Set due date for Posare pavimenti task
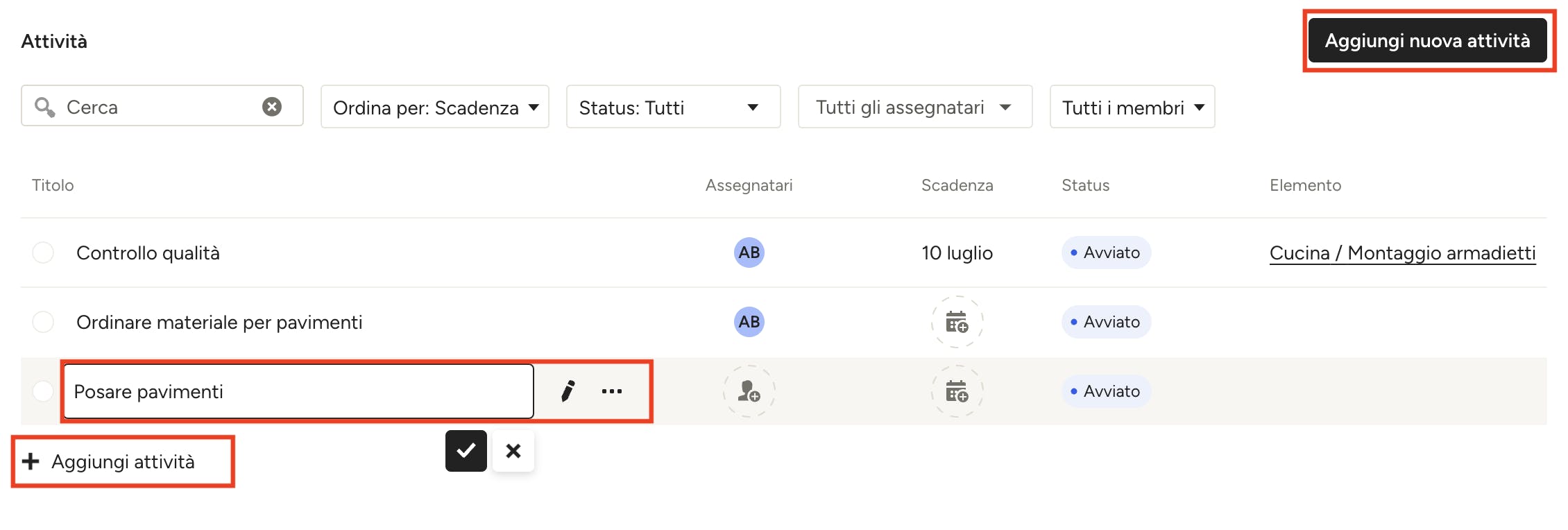 pos(957,391)
